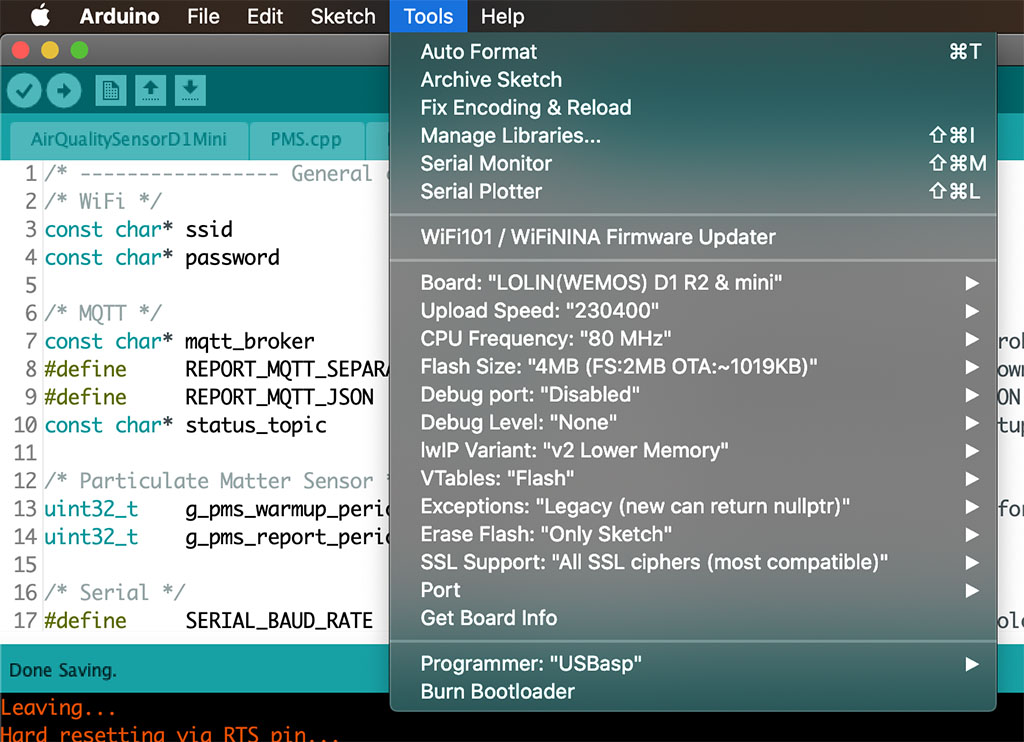
Task: Click SERIAL_BAUD_RATE on line 17
Action: 279,621
